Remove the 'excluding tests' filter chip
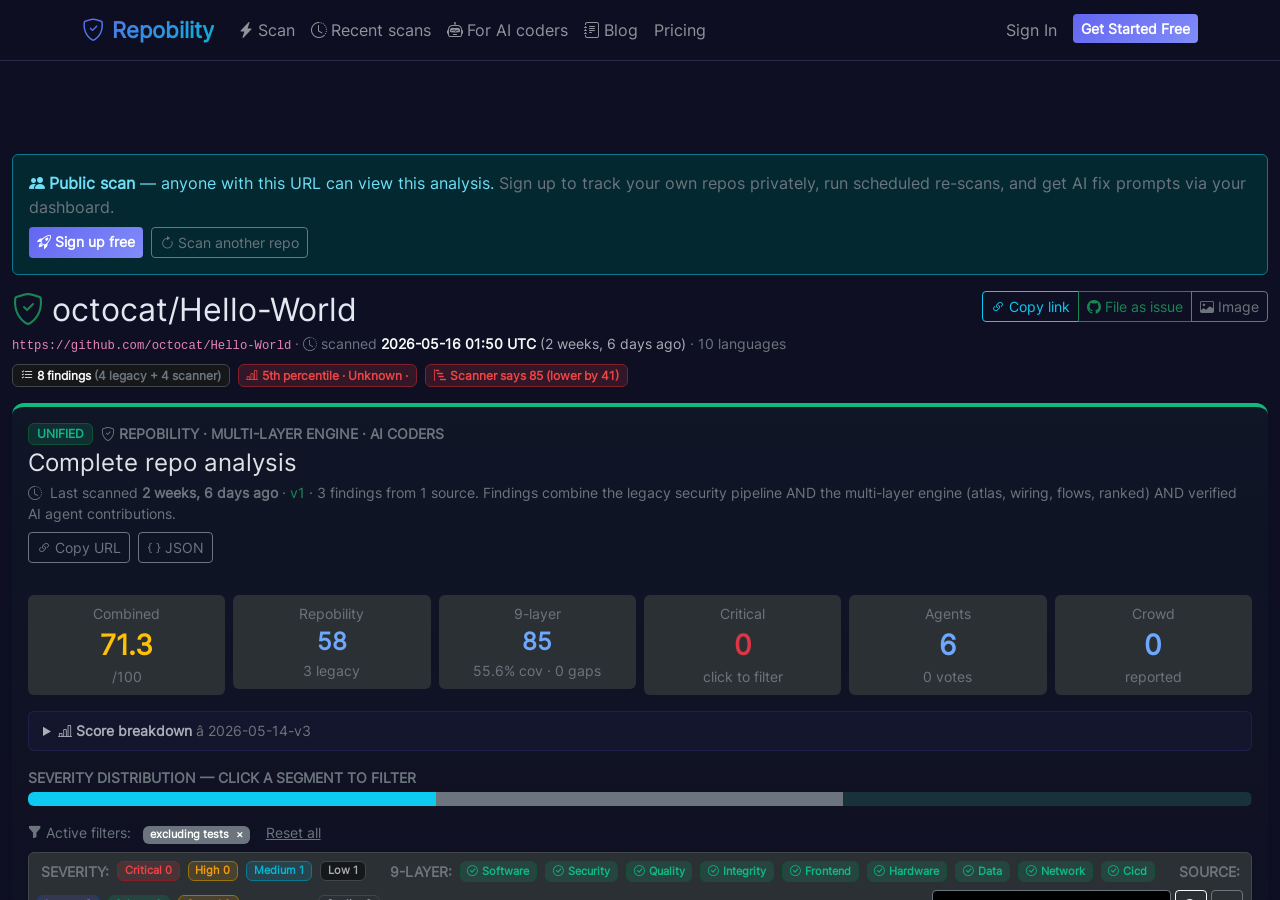The image size is (1280, 900). click(239, 835)
